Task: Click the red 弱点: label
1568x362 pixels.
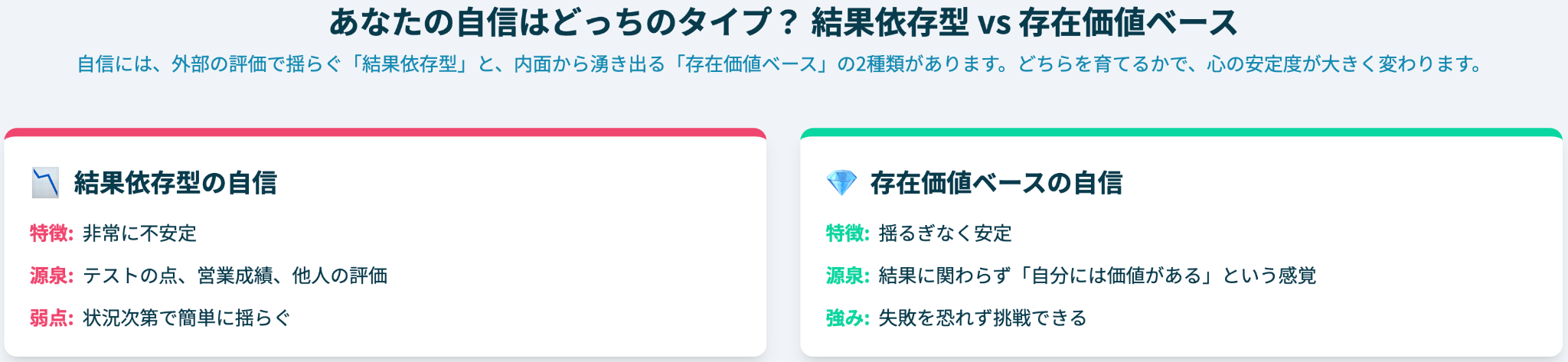Action: click(51, 318)
